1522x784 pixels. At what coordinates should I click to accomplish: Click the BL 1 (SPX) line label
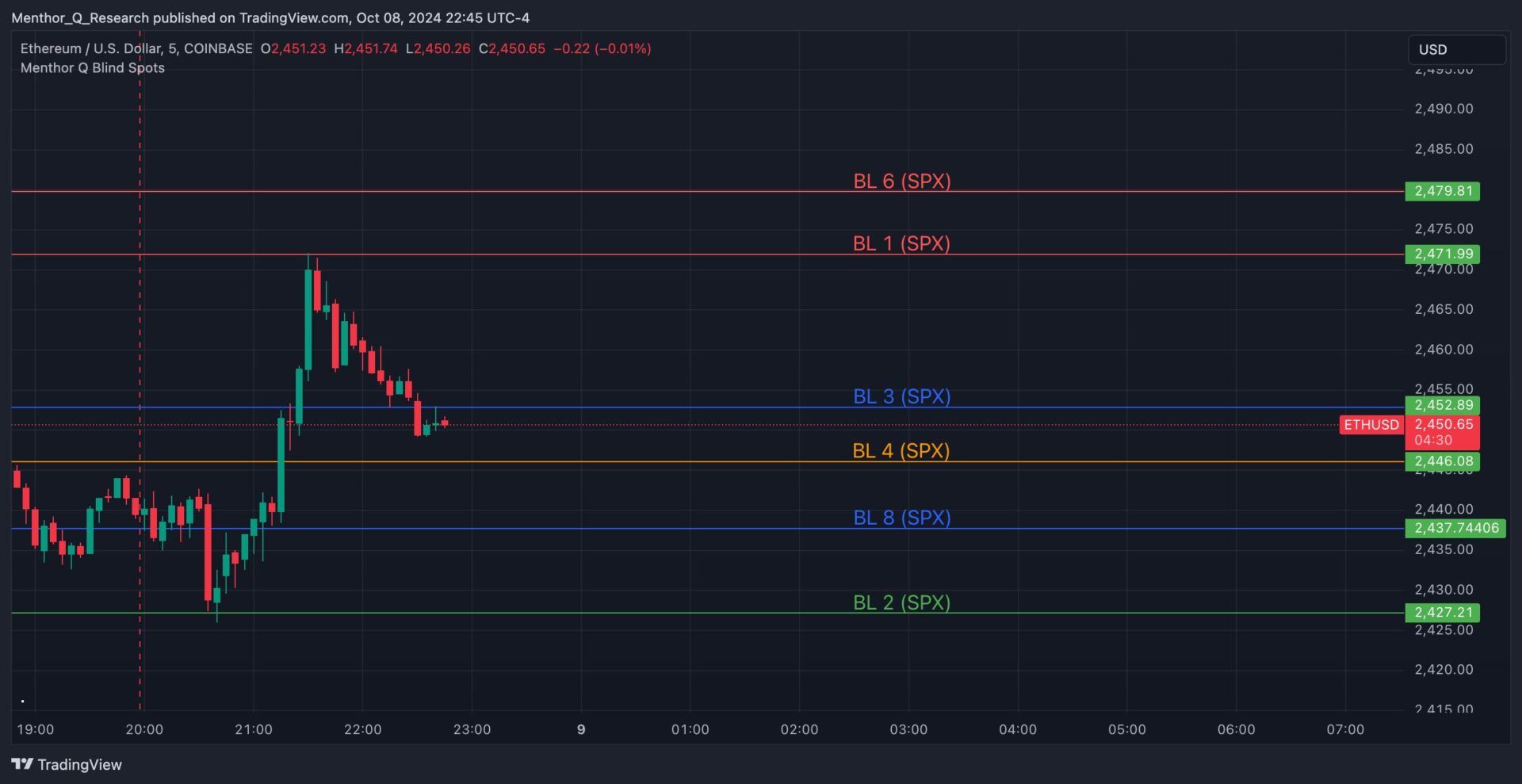[902, 243]
